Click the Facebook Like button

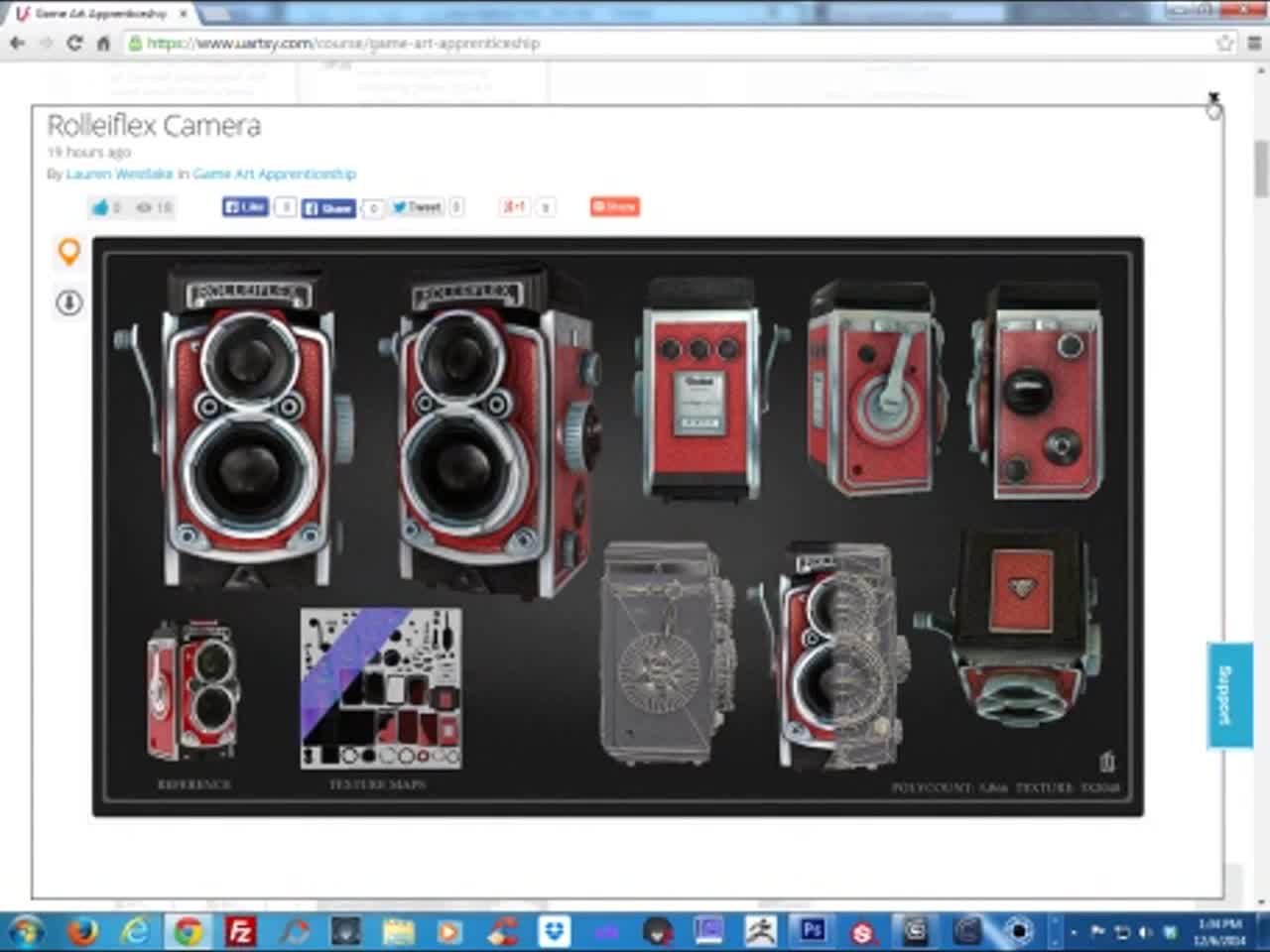pyautogui.click(x=245, y=206)
